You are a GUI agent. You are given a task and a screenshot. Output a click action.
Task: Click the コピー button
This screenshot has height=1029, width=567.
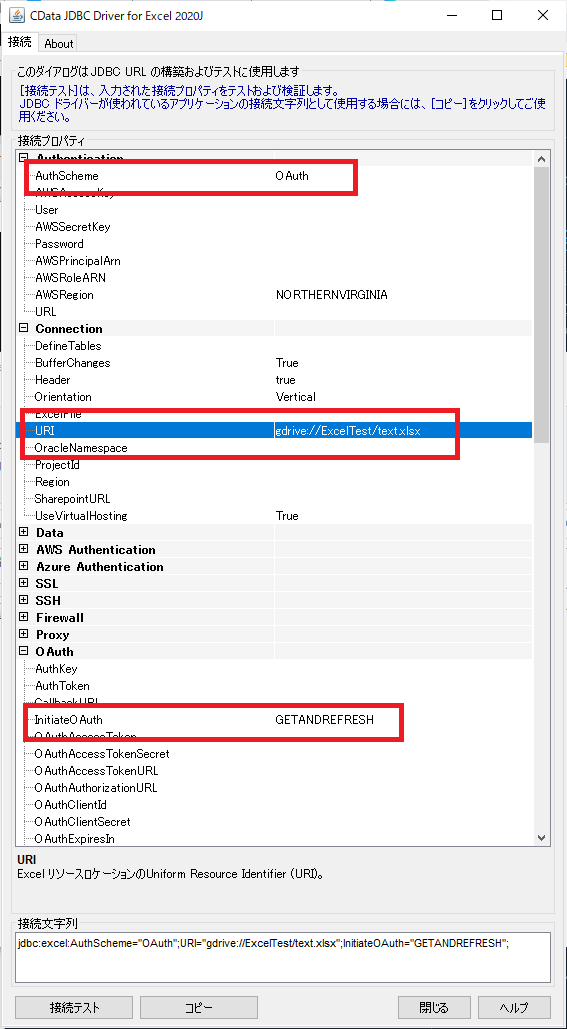(199, 1007)
